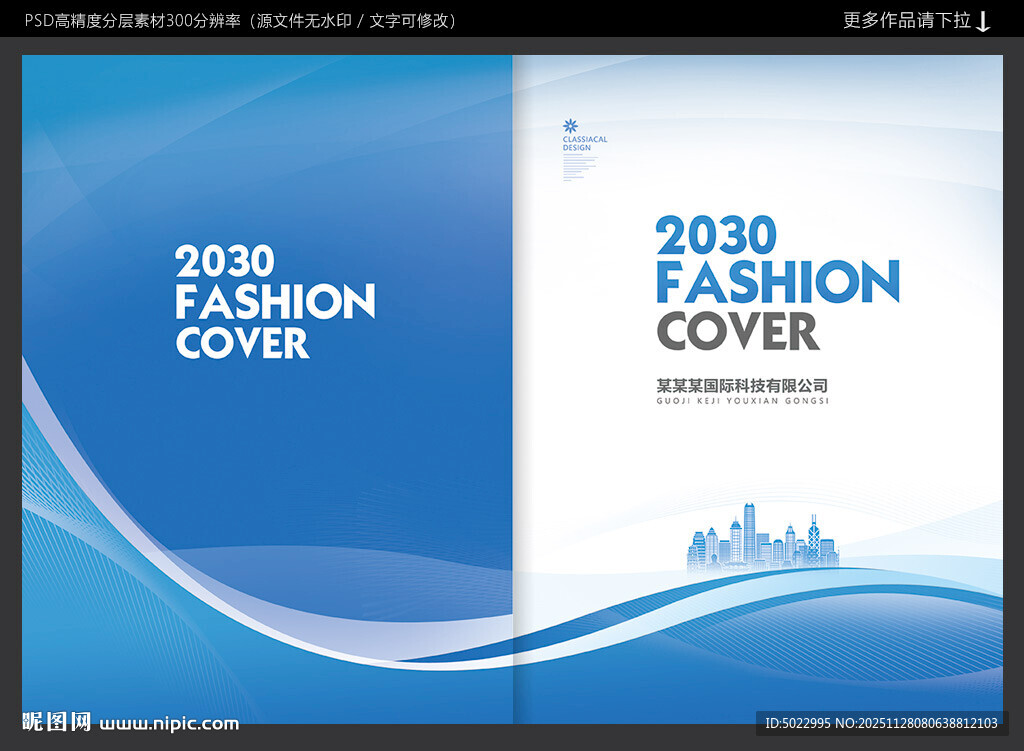This screenshot has width=1024, height=751.
Task: Click the white COVER text on left cover
Action: [x=242, y=343]
